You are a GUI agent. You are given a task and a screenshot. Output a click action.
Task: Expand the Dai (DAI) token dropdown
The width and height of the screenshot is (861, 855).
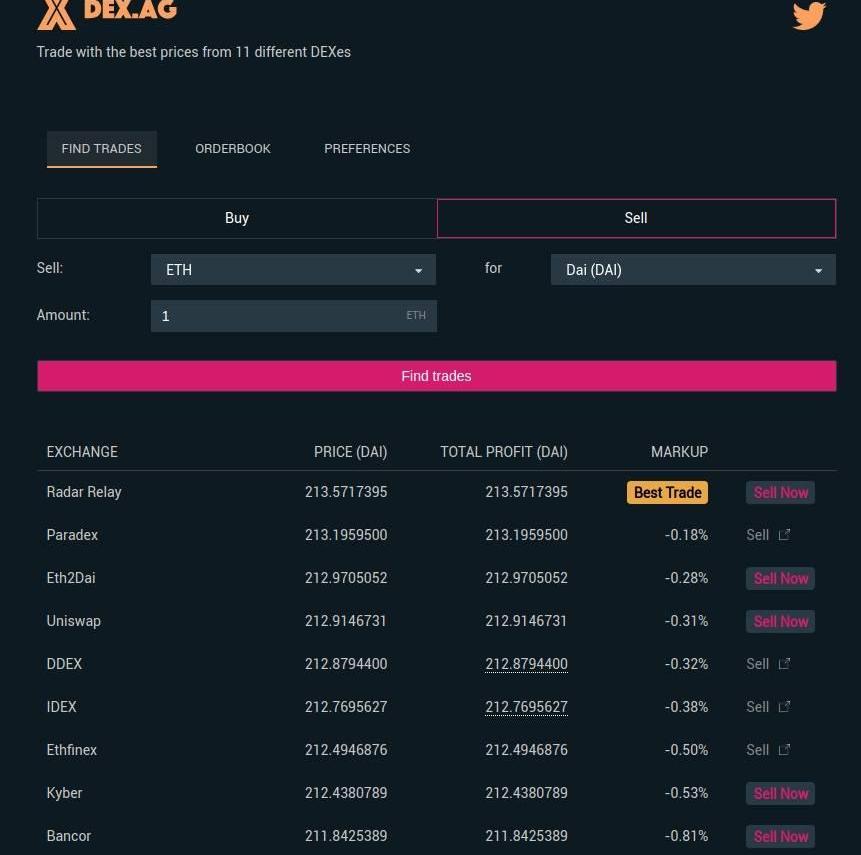(x=693, y=270)
